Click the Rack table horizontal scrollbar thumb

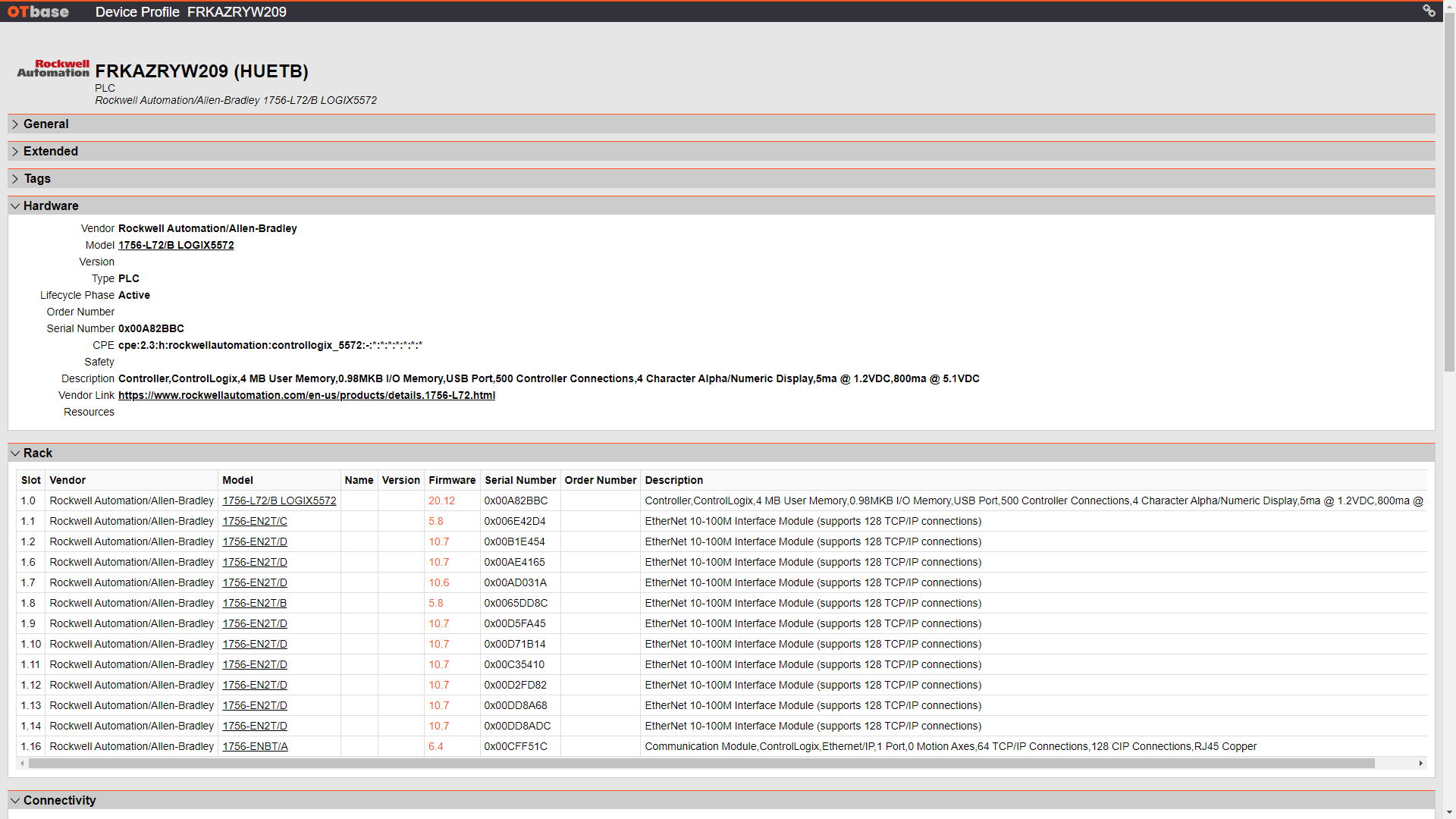click(x=701, y=763)
